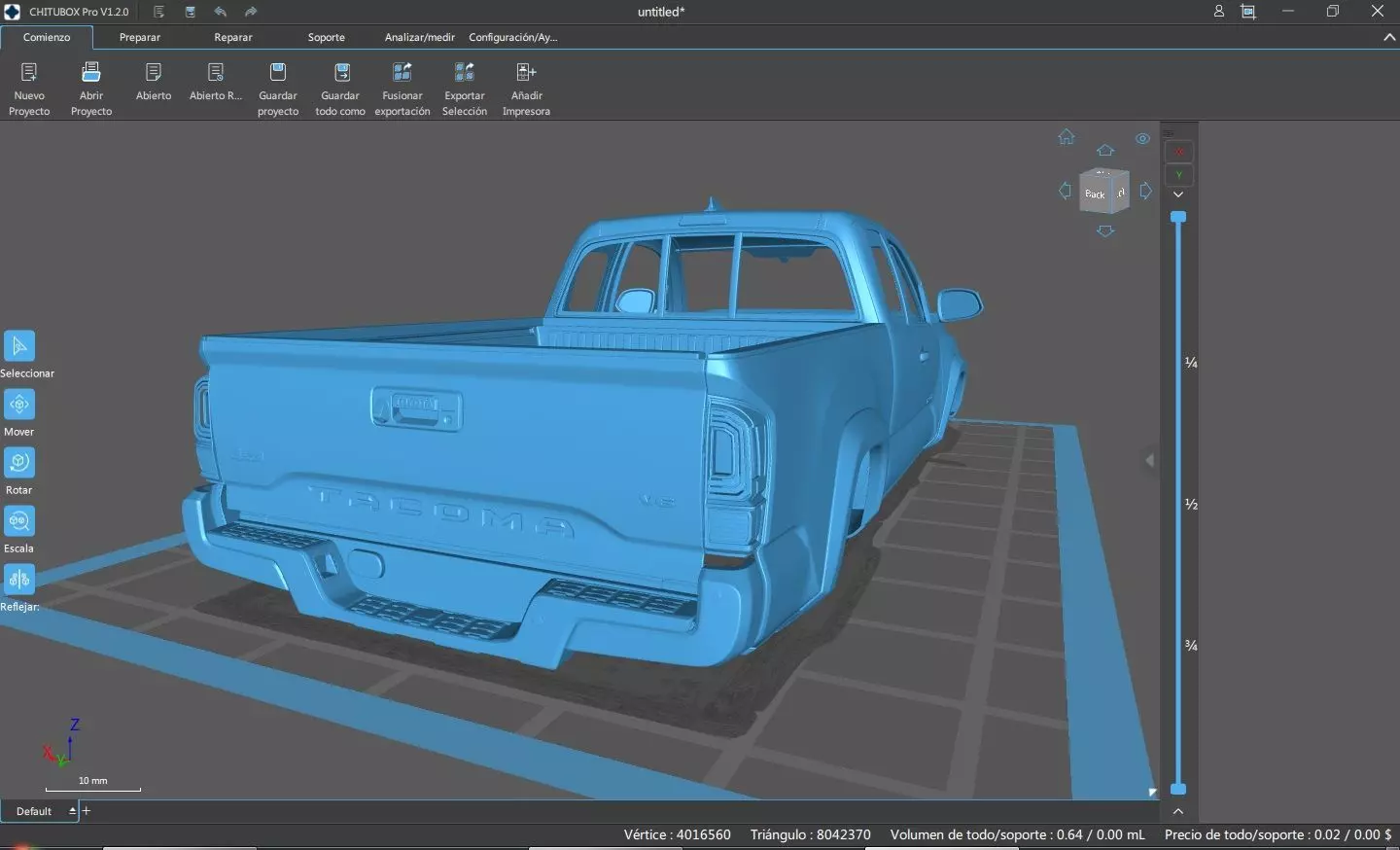Activate the Seleccionar tool
1400x850 pixels.
[19, 346]
